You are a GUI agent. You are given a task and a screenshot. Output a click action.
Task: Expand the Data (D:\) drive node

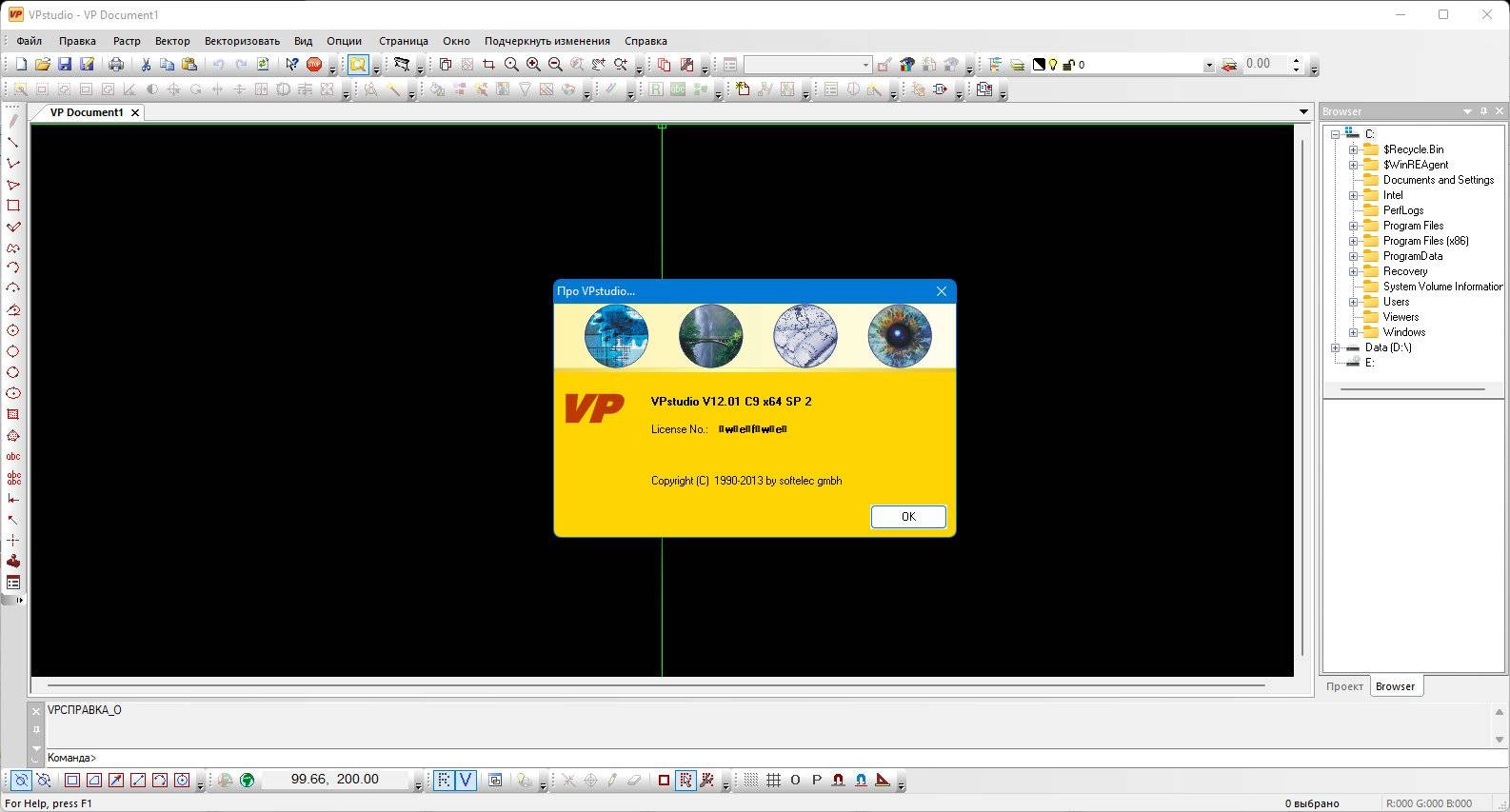[x=1335, y=347]
